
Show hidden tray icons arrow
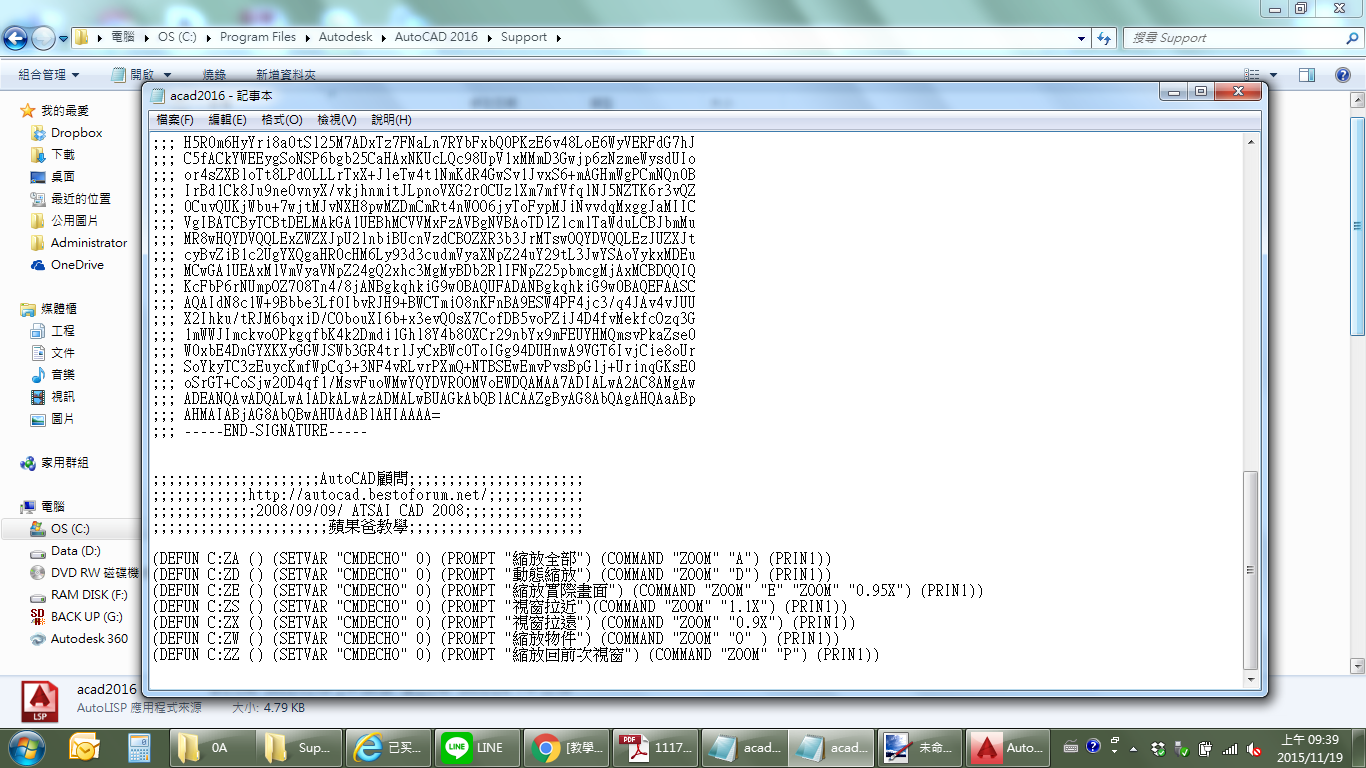pyautogui.click(x=1135, y=748)
